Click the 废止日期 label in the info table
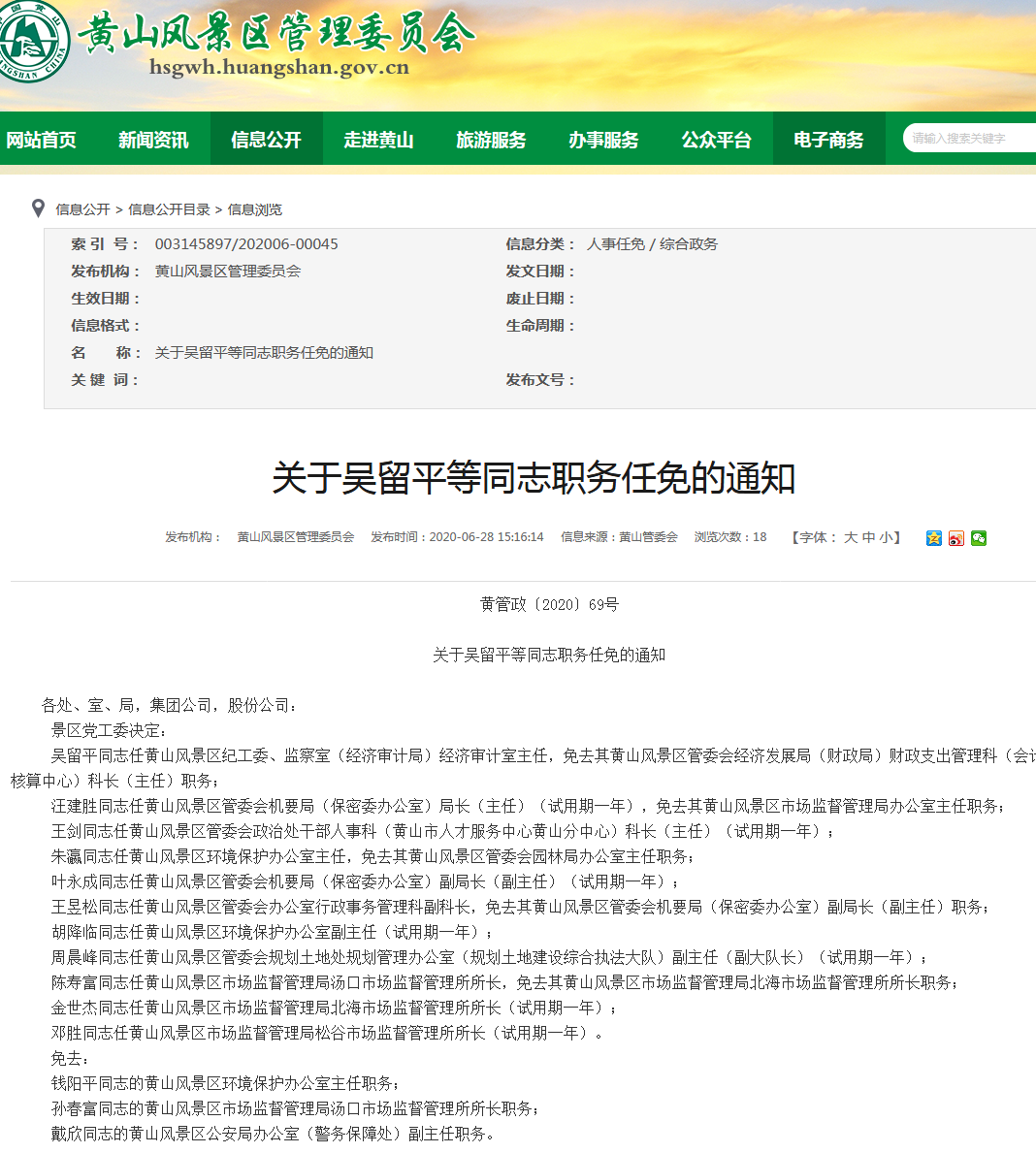Screen dimensions: 1036x1153 click(540, 299)
